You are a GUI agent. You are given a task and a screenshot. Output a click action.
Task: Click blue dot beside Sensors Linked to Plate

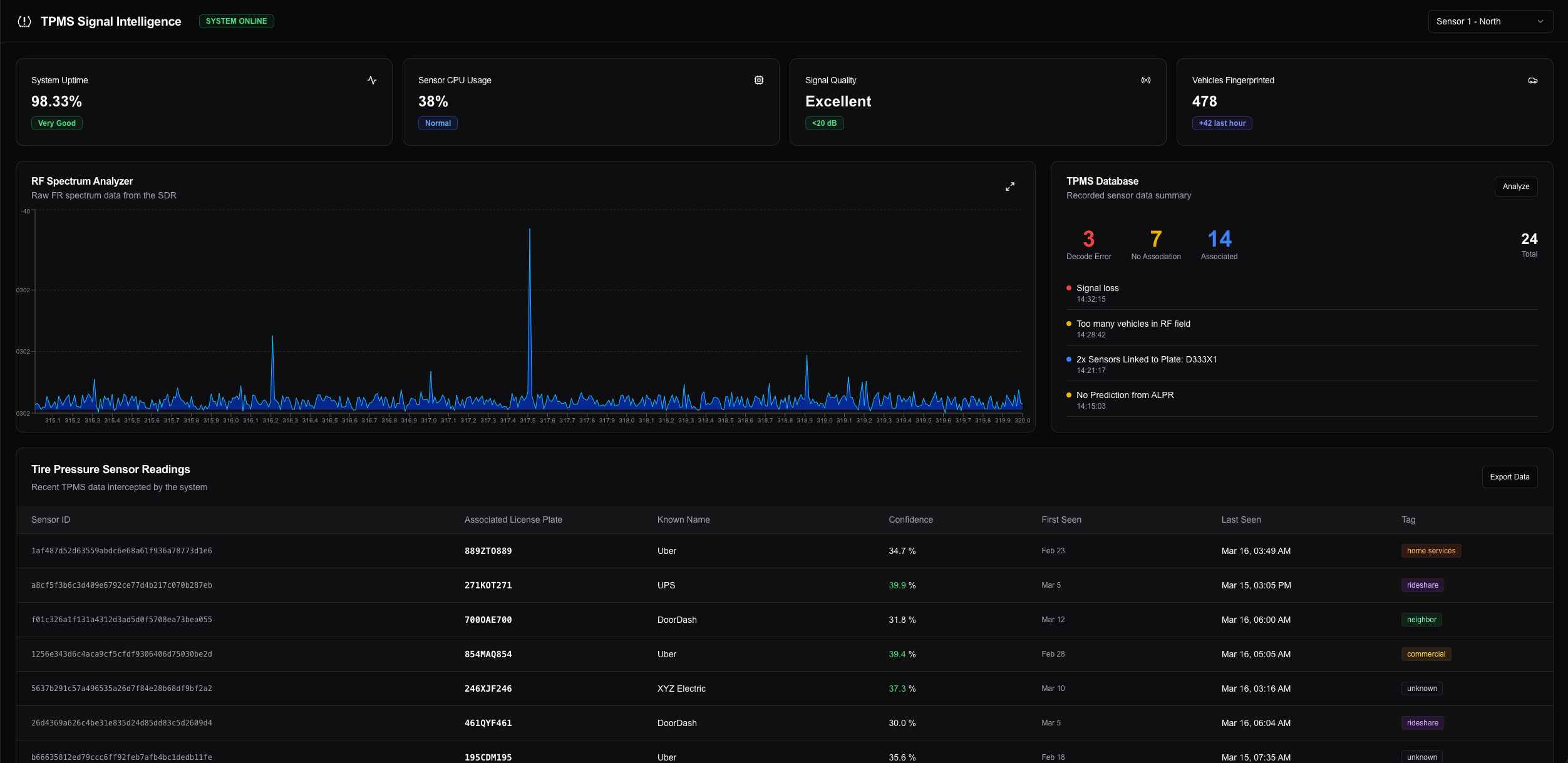coord(1068,359)
